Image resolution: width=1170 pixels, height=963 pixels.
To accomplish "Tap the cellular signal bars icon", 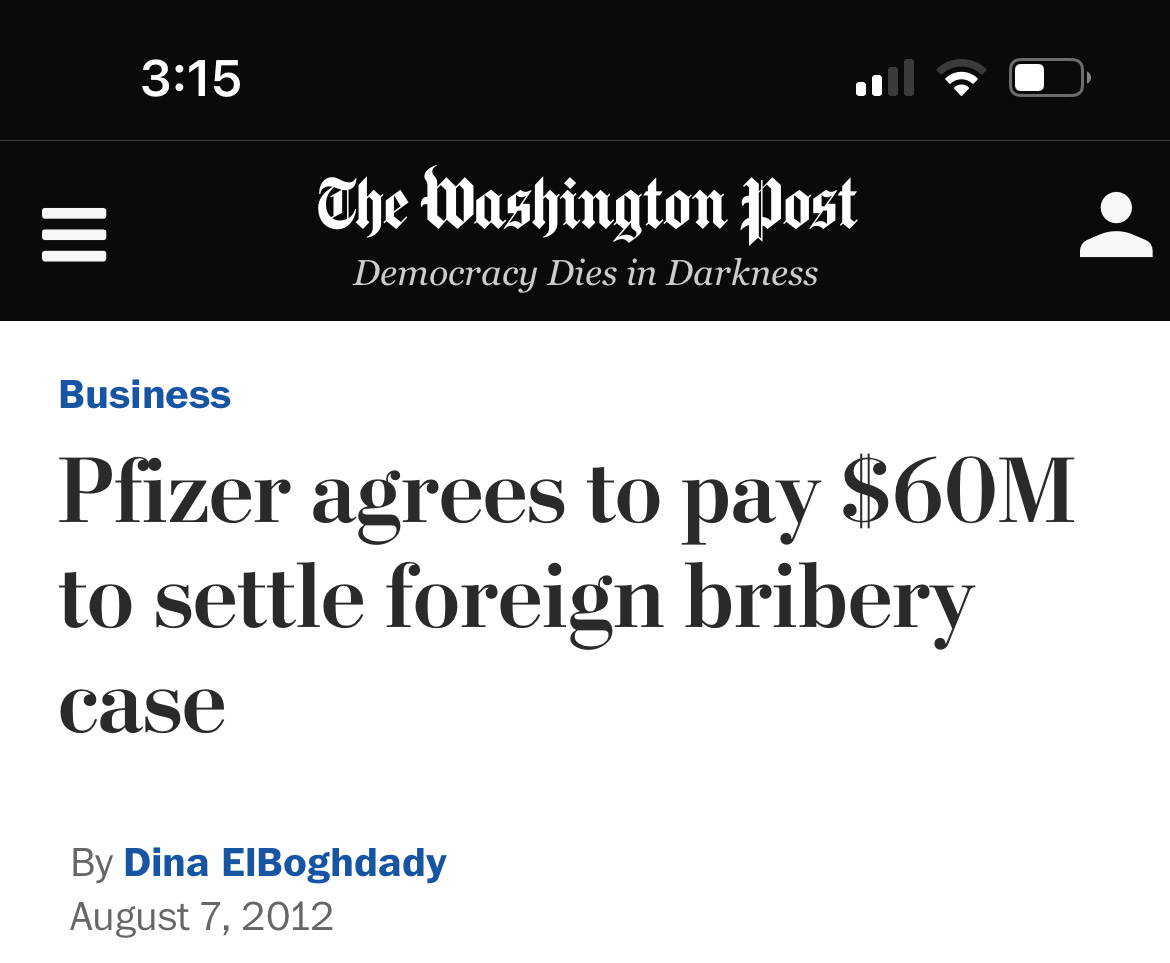I will 884,78.
